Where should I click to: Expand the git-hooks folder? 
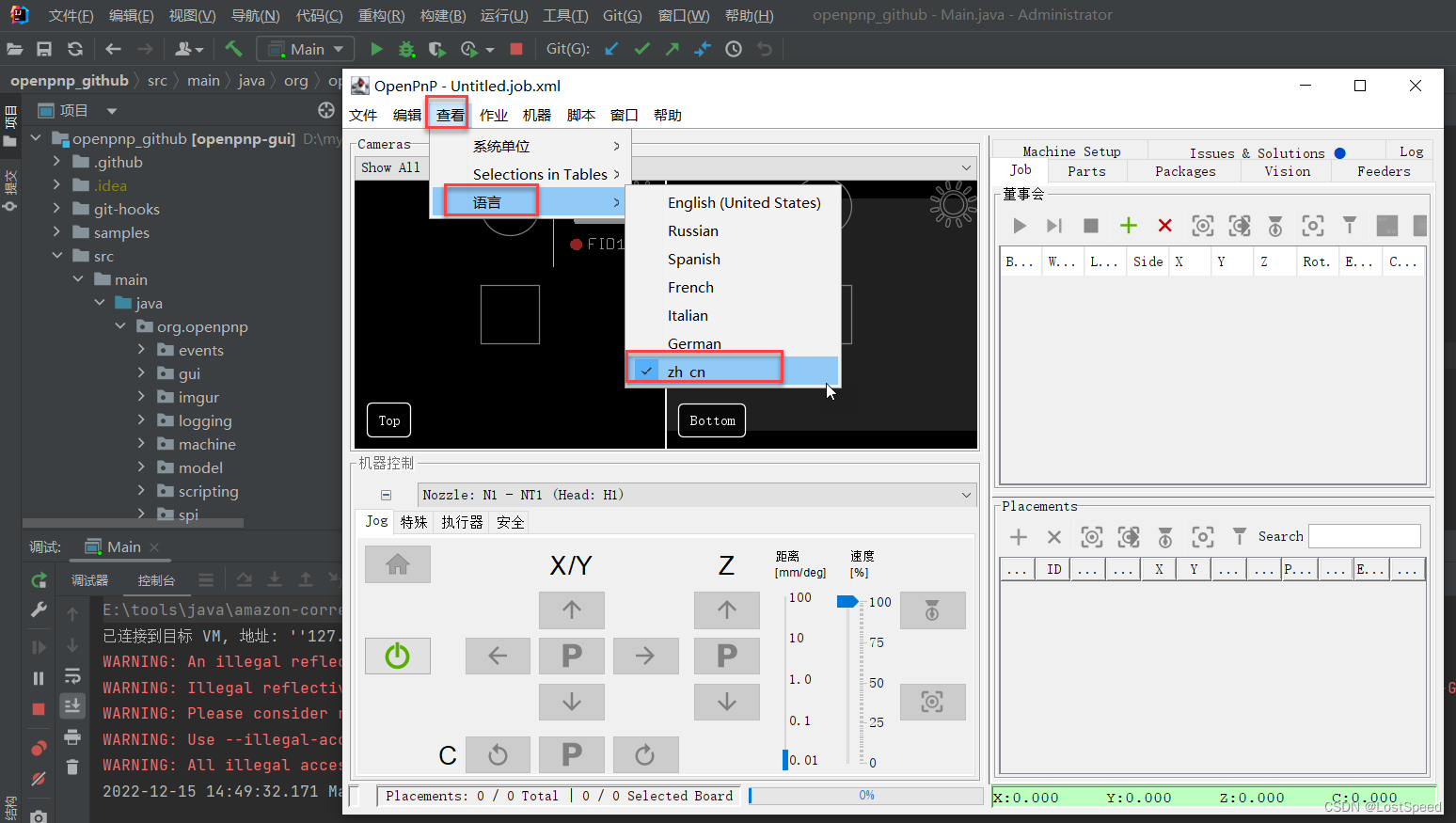pyautogui.click(x=56, y=209)
